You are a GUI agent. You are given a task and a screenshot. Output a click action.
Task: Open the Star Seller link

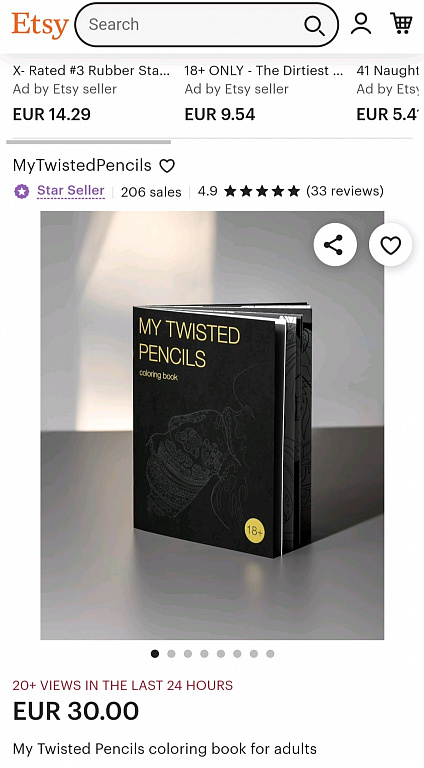click(x=71, y=191)
